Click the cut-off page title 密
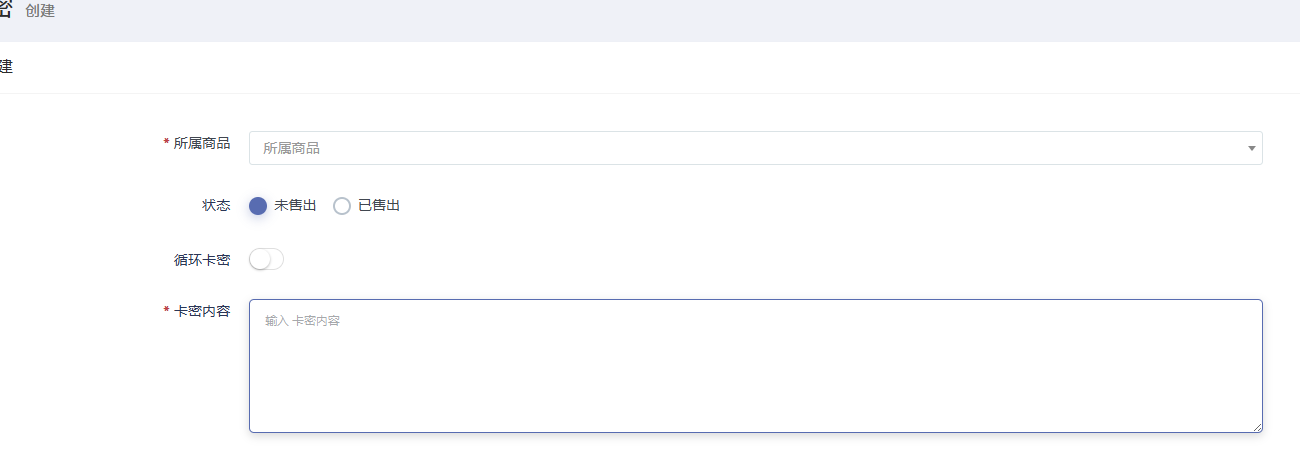Viewport: 1300px width, 463px height. (x=5, y=10)
